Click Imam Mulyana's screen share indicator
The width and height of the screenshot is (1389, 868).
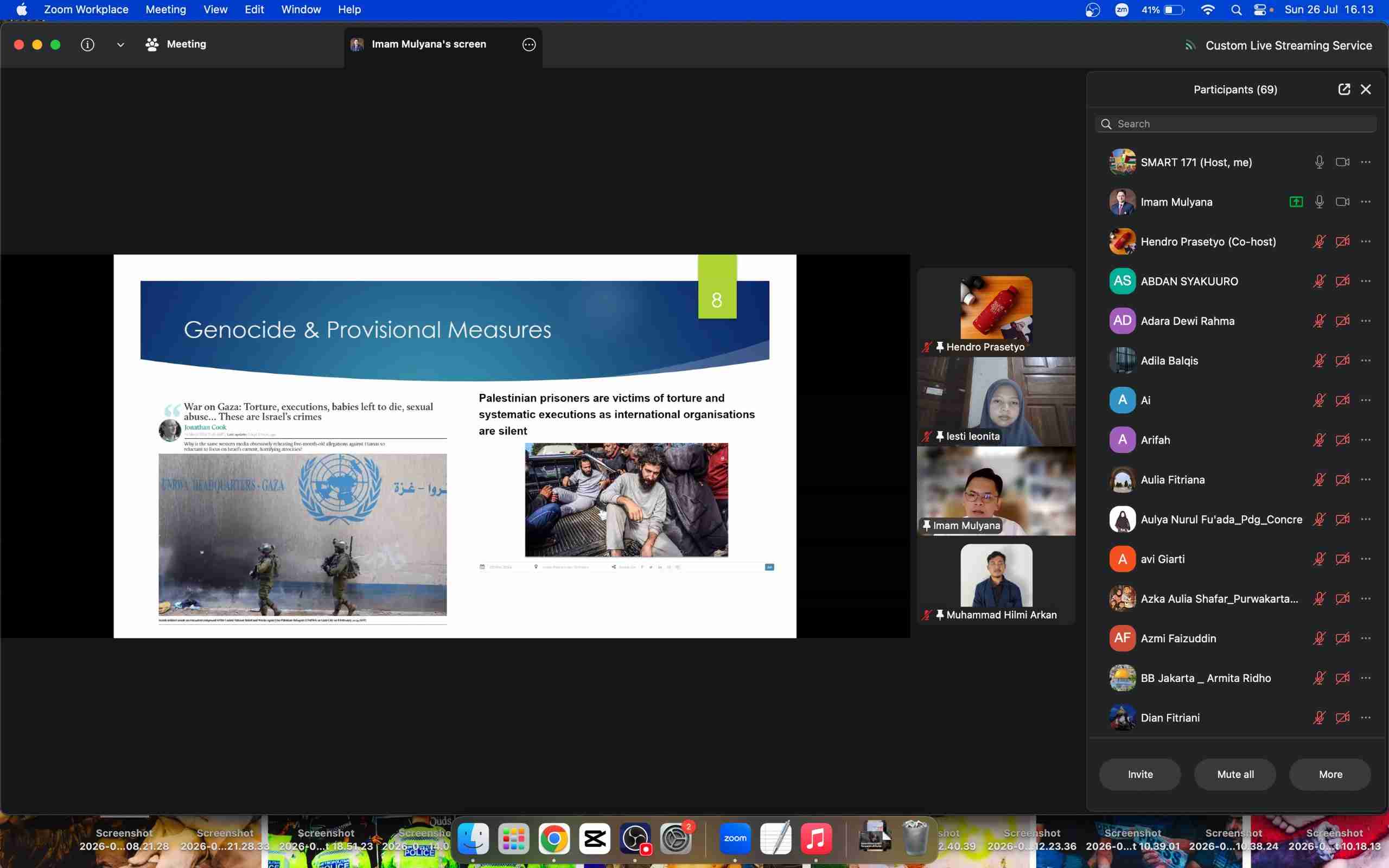tap(1296, 201)
